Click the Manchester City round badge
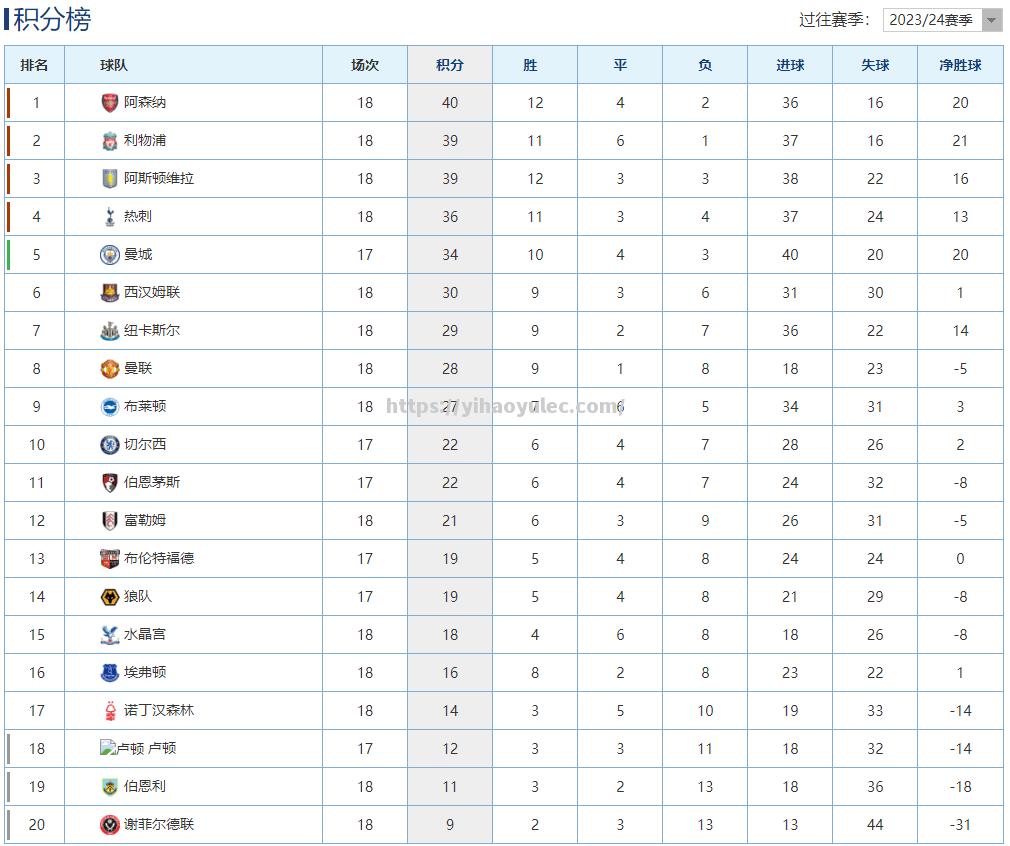Screen dimensions: 1010x846 coord(110,255)
